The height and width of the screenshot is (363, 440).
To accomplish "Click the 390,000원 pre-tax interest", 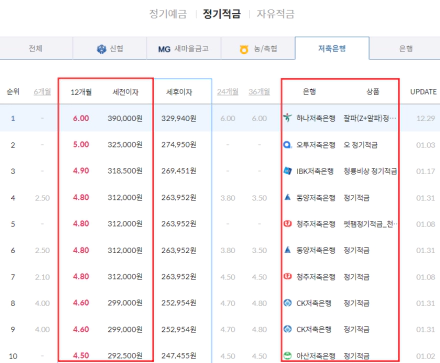I will pyautogui.click(x=125, y=118).
